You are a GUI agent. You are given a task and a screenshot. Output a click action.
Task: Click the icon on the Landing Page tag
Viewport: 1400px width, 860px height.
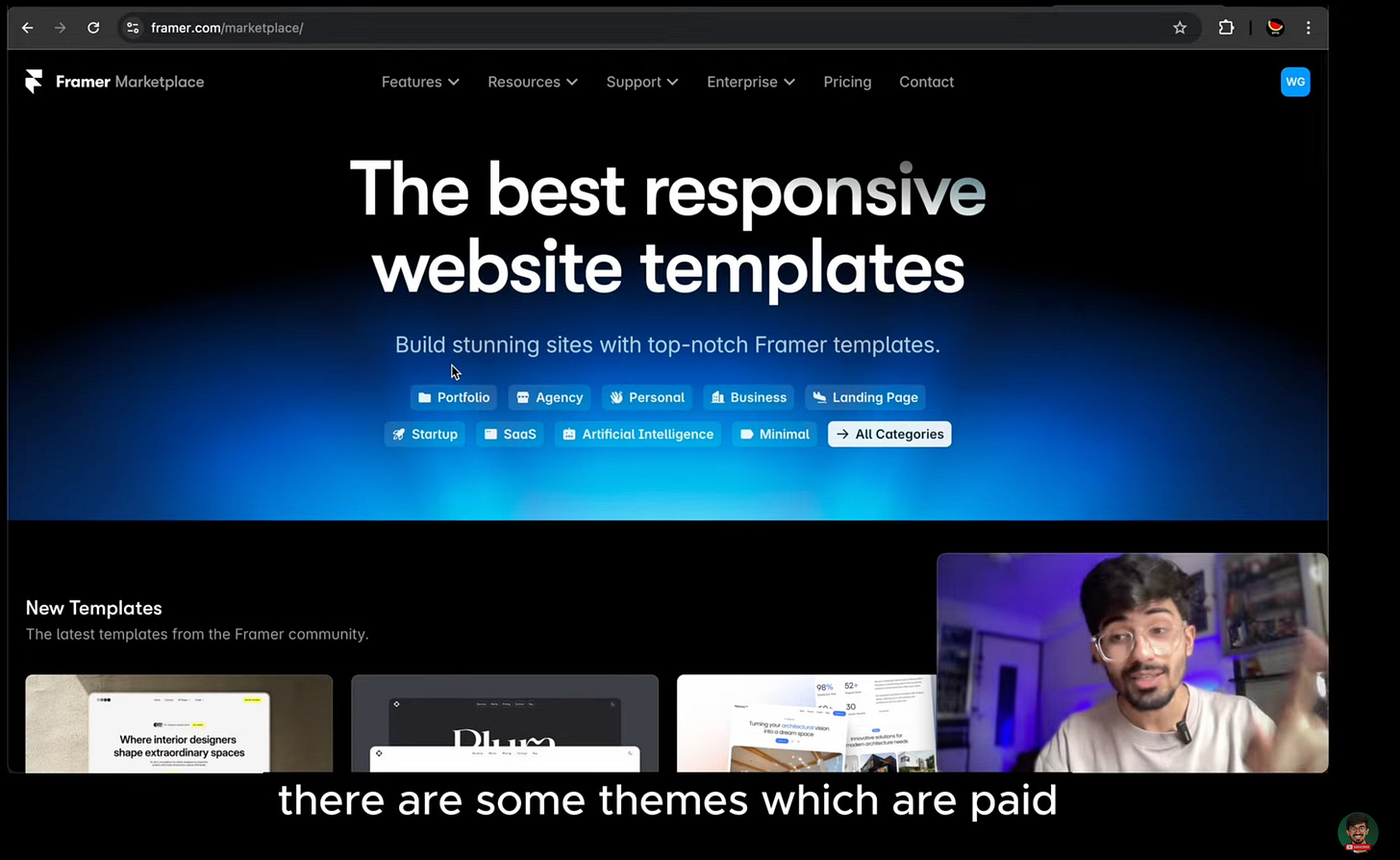point(819,397)
